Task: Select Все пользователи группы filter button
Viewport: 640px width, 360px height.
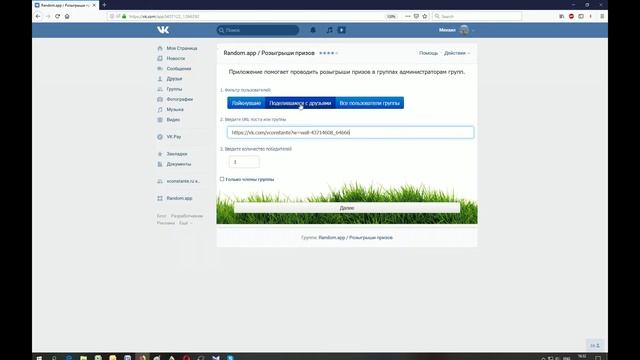Action: pyautogui.click(x=369, y=103)
